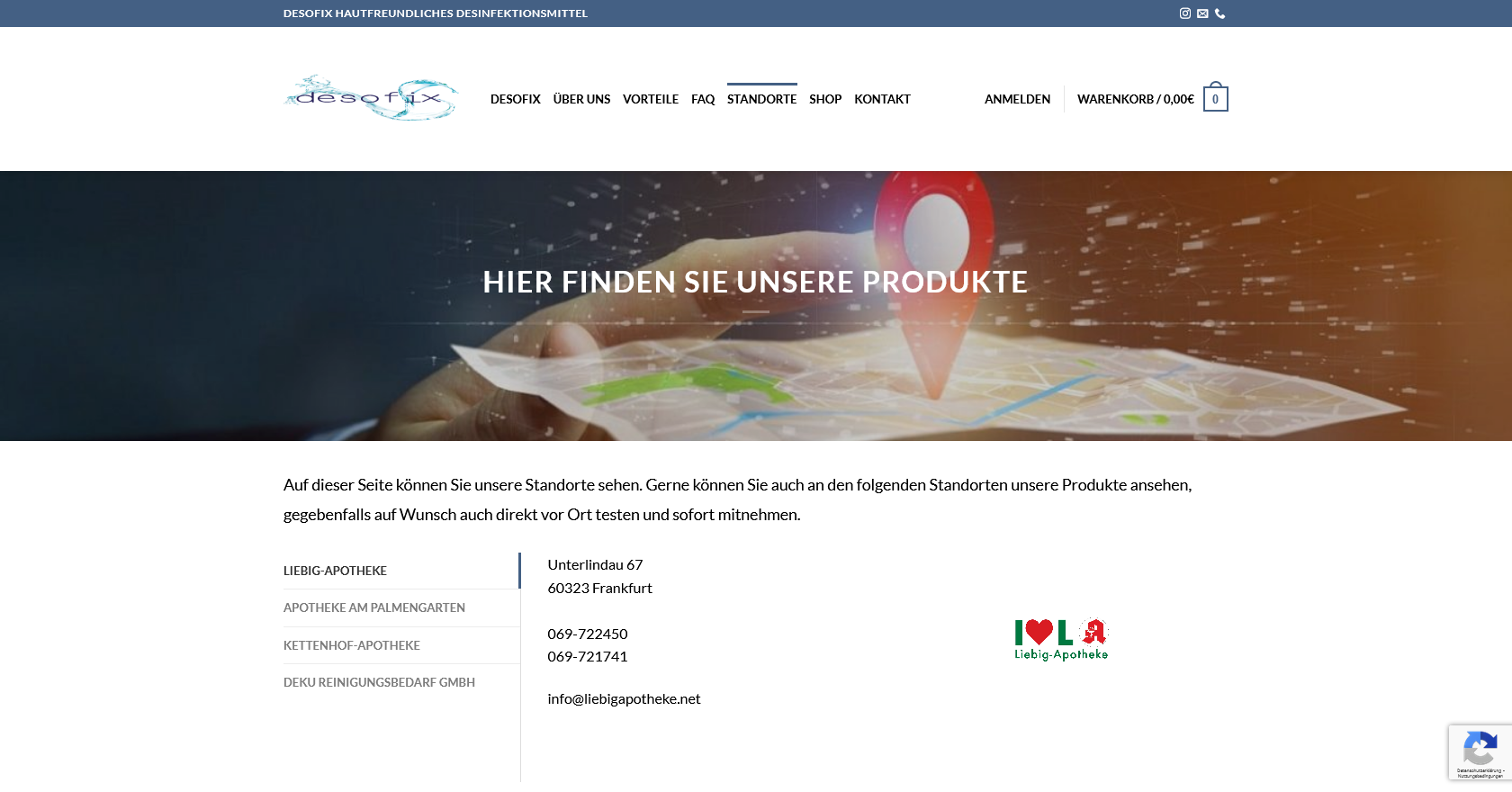Viewport: 1512px width, 792px height.
Task: Go to the KONTAKT page
Action: (882, 99)
